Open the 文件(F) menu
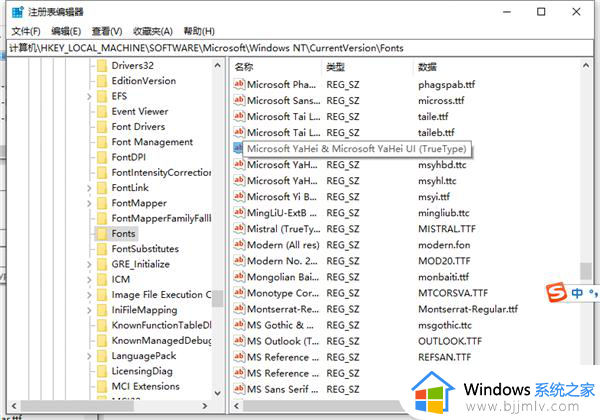 pos(26,31)
